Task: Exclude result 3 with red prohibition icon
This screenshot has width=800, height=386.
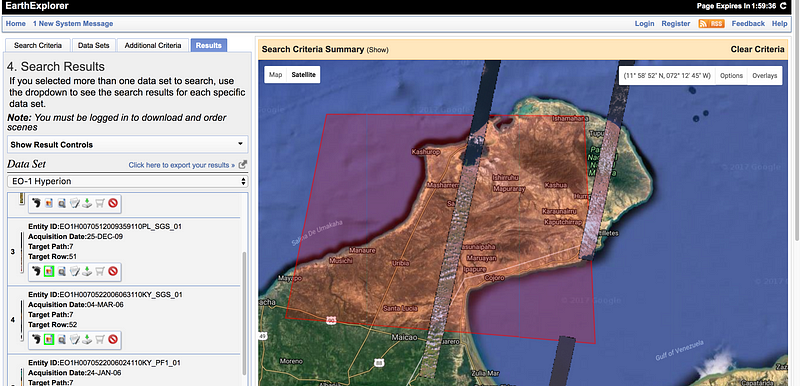Action: 113,271
